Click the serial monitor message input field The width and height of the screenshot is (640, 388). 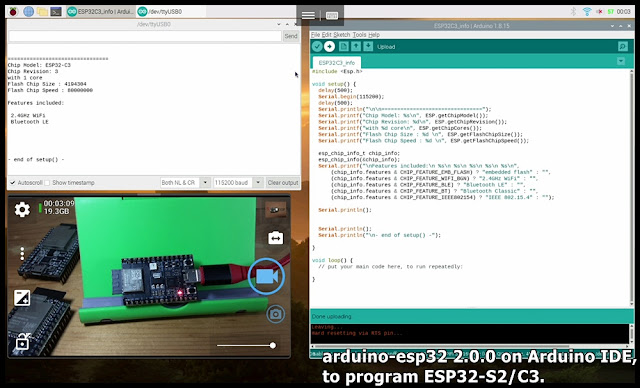coord(145,36)
